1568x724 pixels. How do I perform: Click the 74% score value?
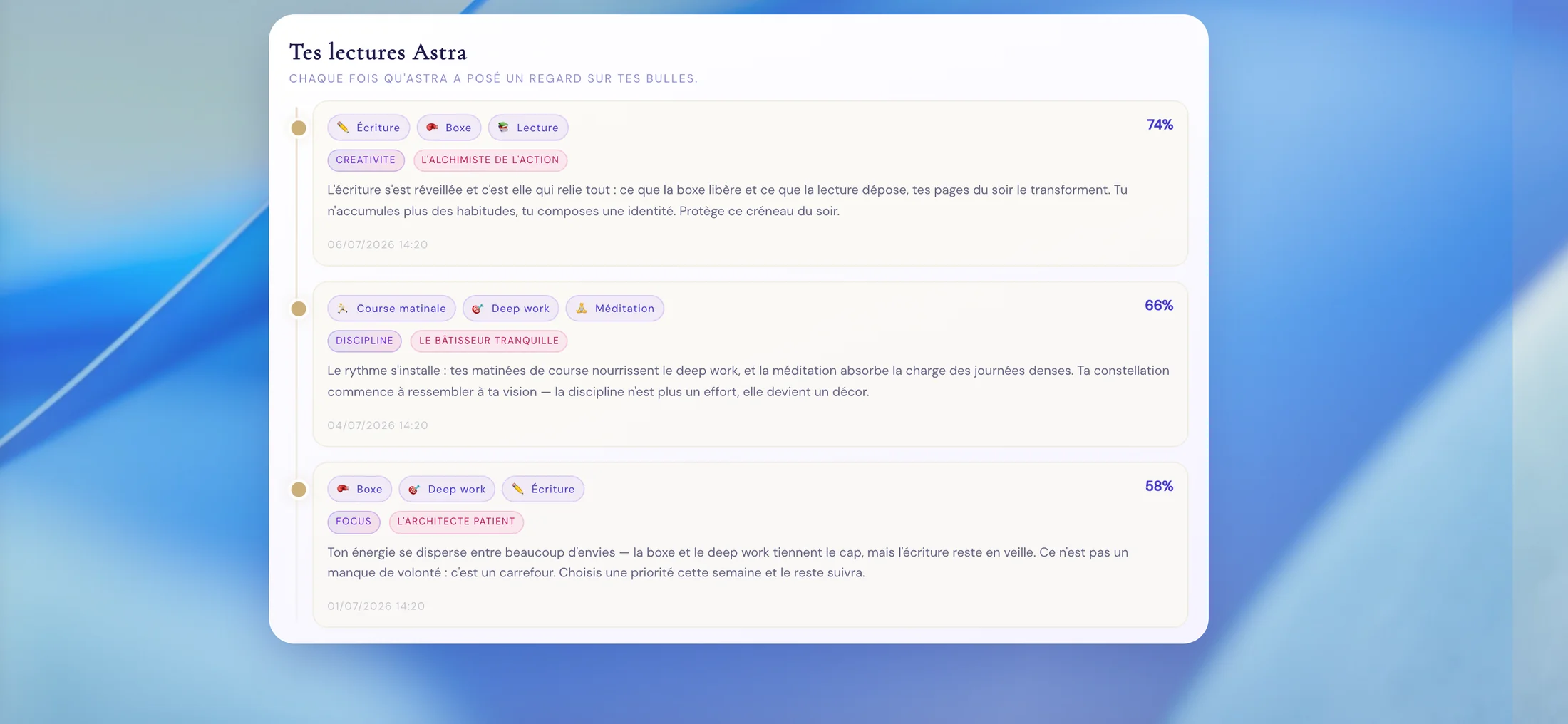pyautogui.click(x=1160, y=125)
